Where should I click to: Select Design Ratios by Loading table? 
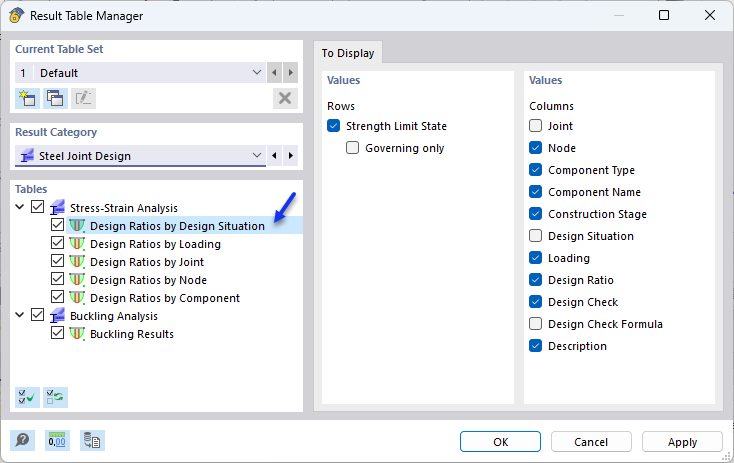[155, 244]
